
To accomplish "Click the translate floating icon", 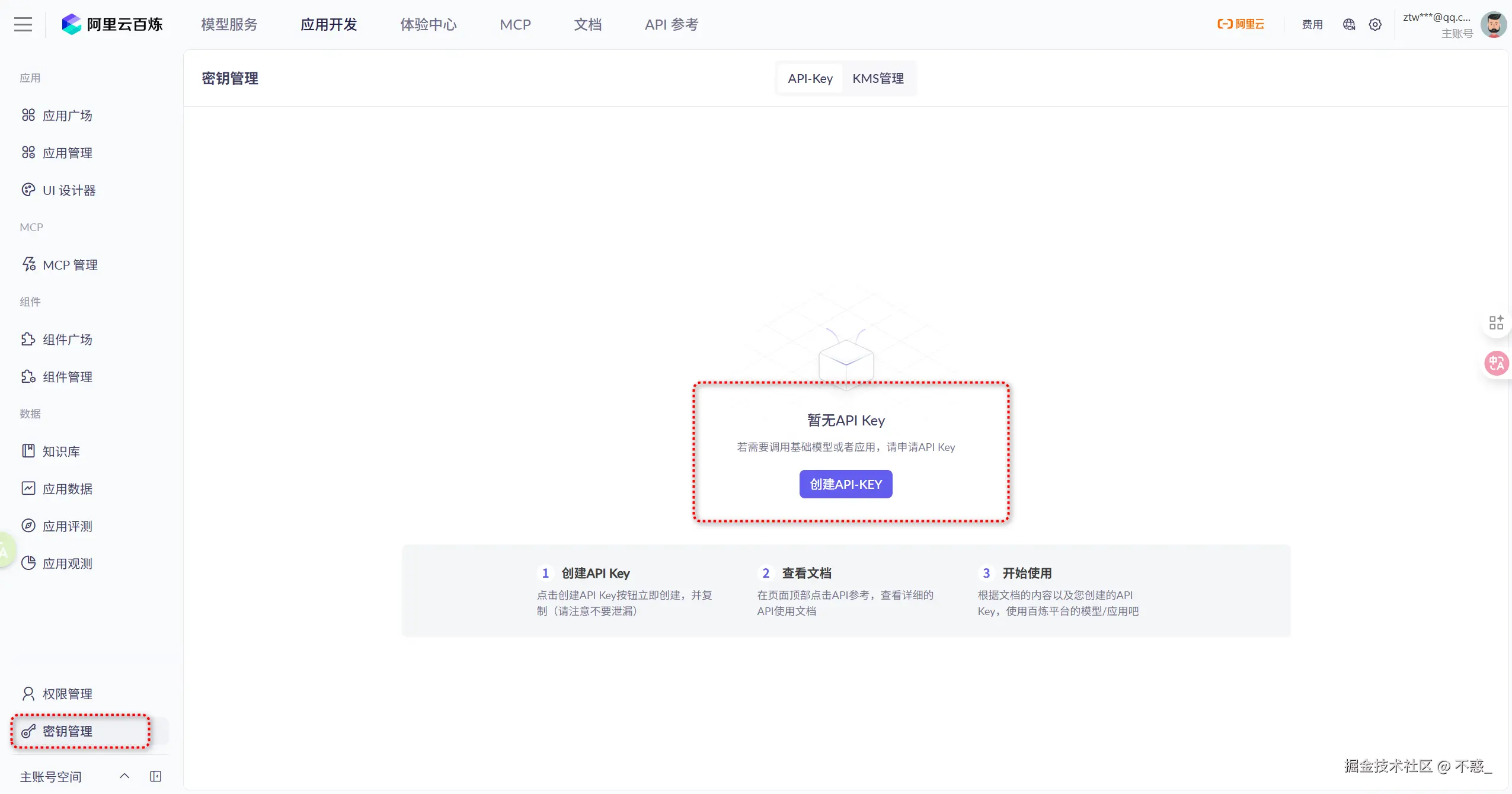I will [1496, 363].
